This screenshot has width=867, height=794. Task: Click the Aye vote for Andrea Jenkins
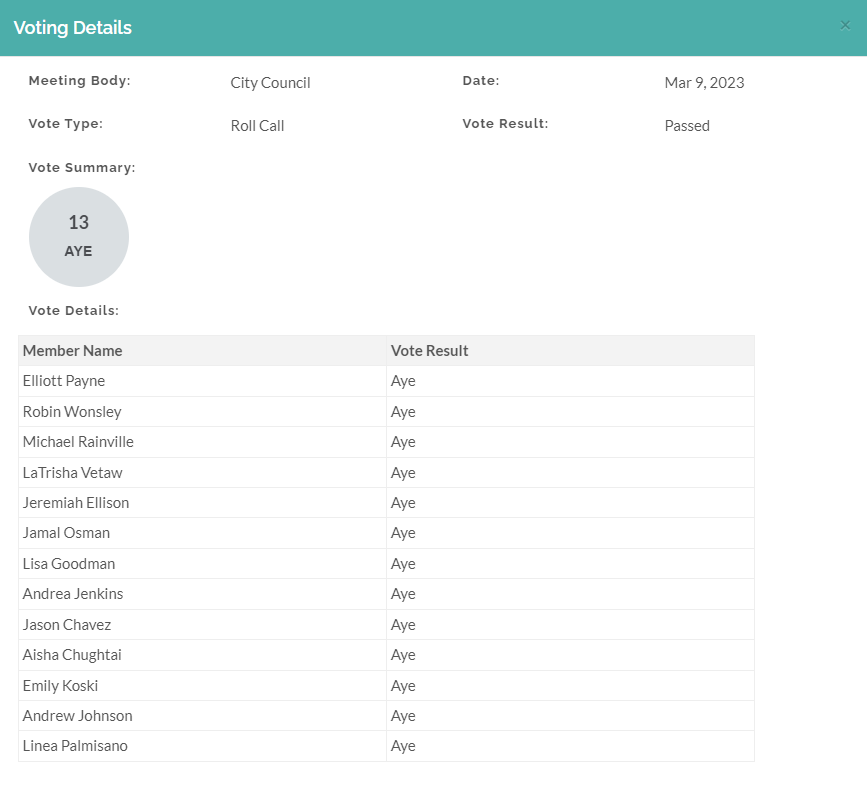[403, 594]
